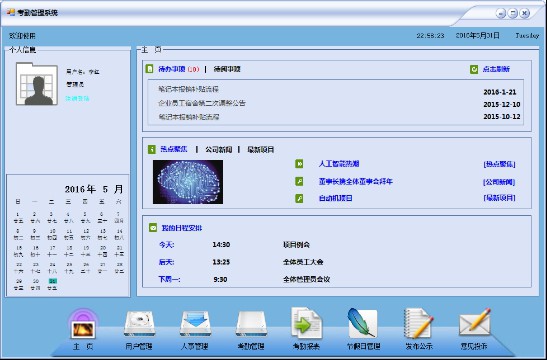Viewport: 547px width, 360px height.
Task: Switch to the 公司新闻 tab
Action: tap(218, 150)
